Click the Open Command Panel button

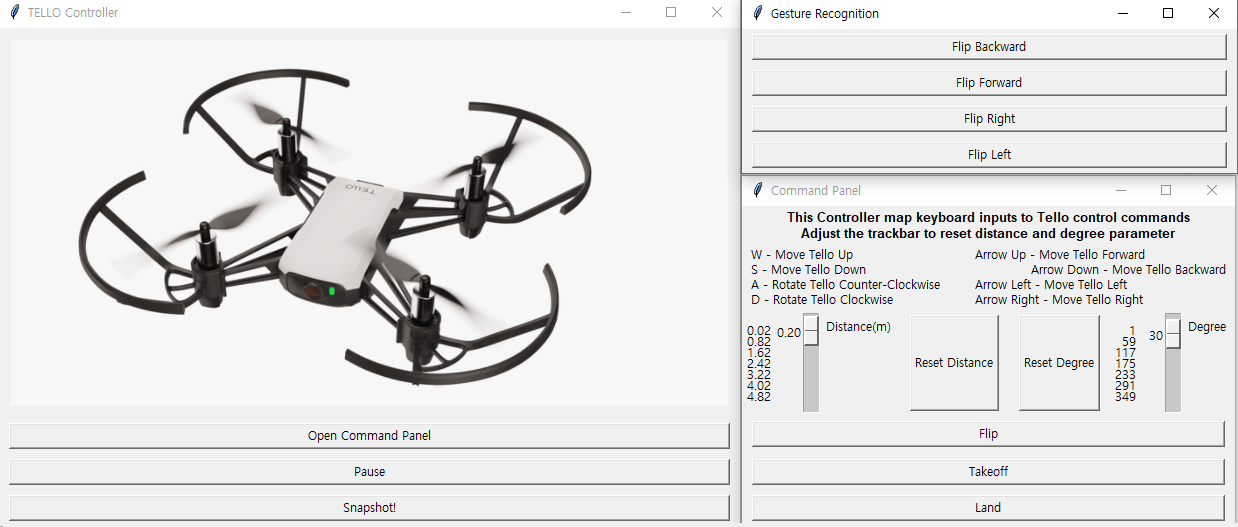pos(369,436)
